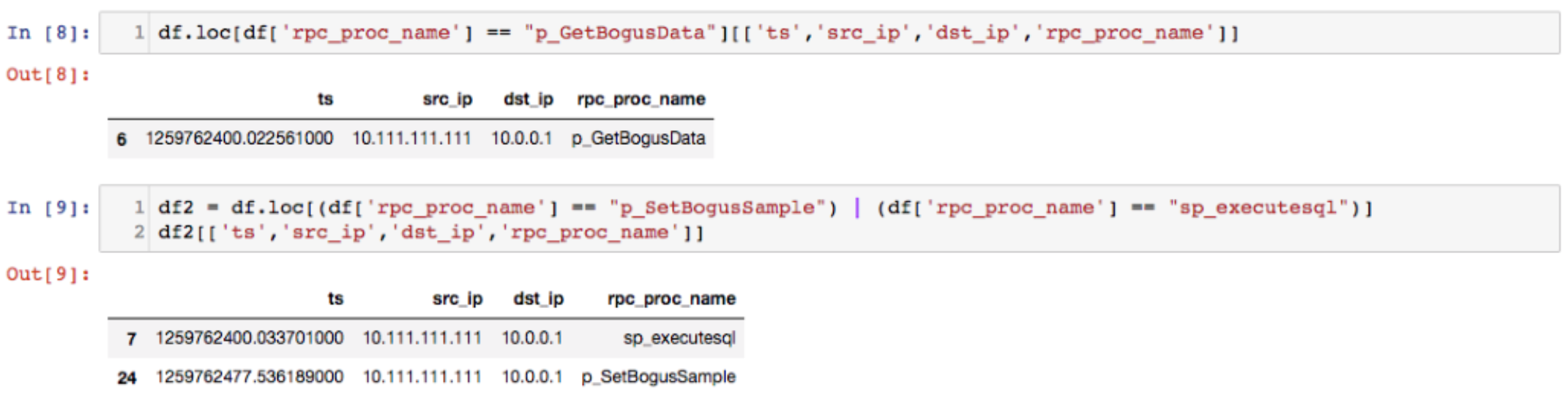Select the p_SetBogusSample cell in row 24
Image resolution: width=1568 pixels, height=398 pixels.
(659, 377)
